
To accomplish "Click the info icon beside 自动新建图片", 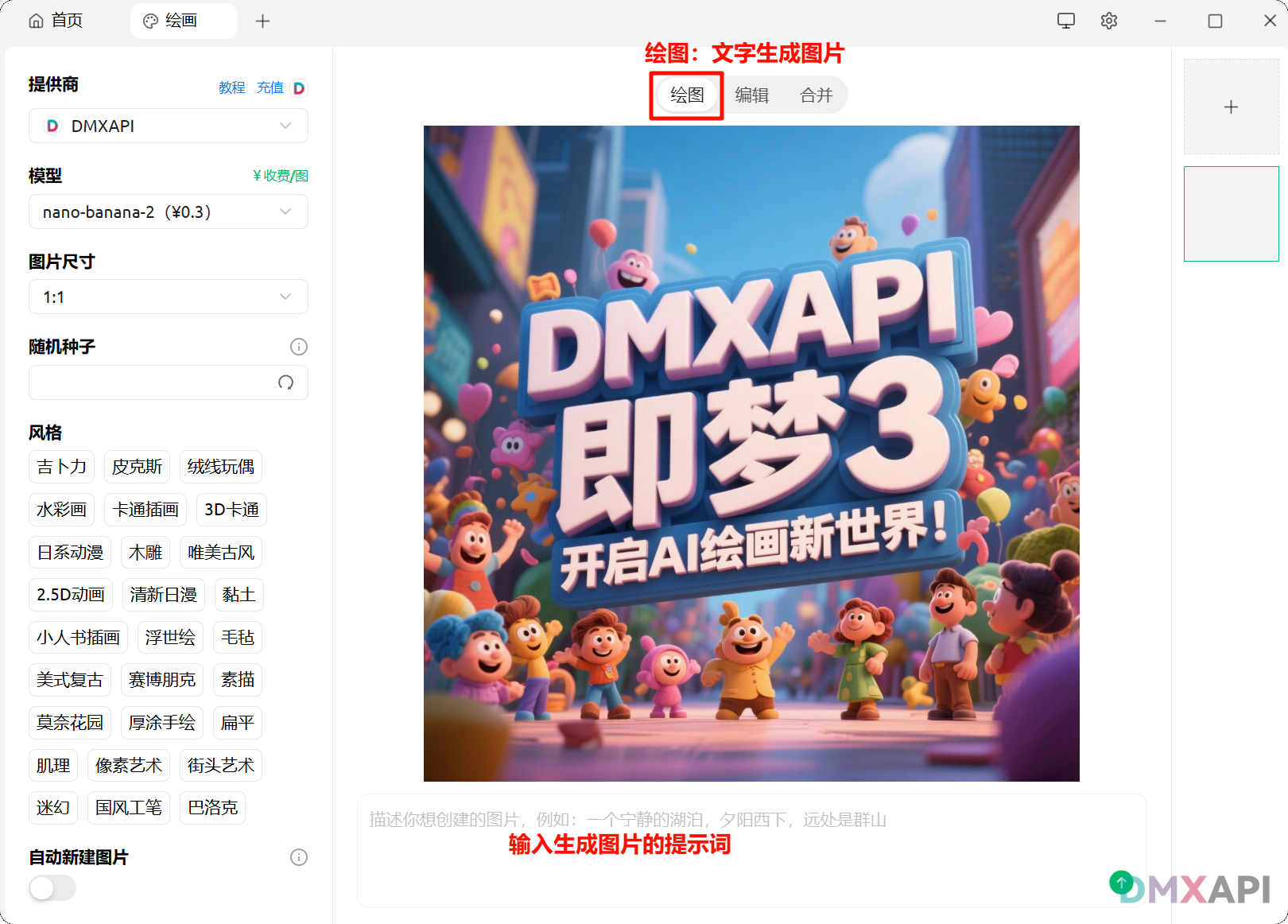I will pos(299,857).
